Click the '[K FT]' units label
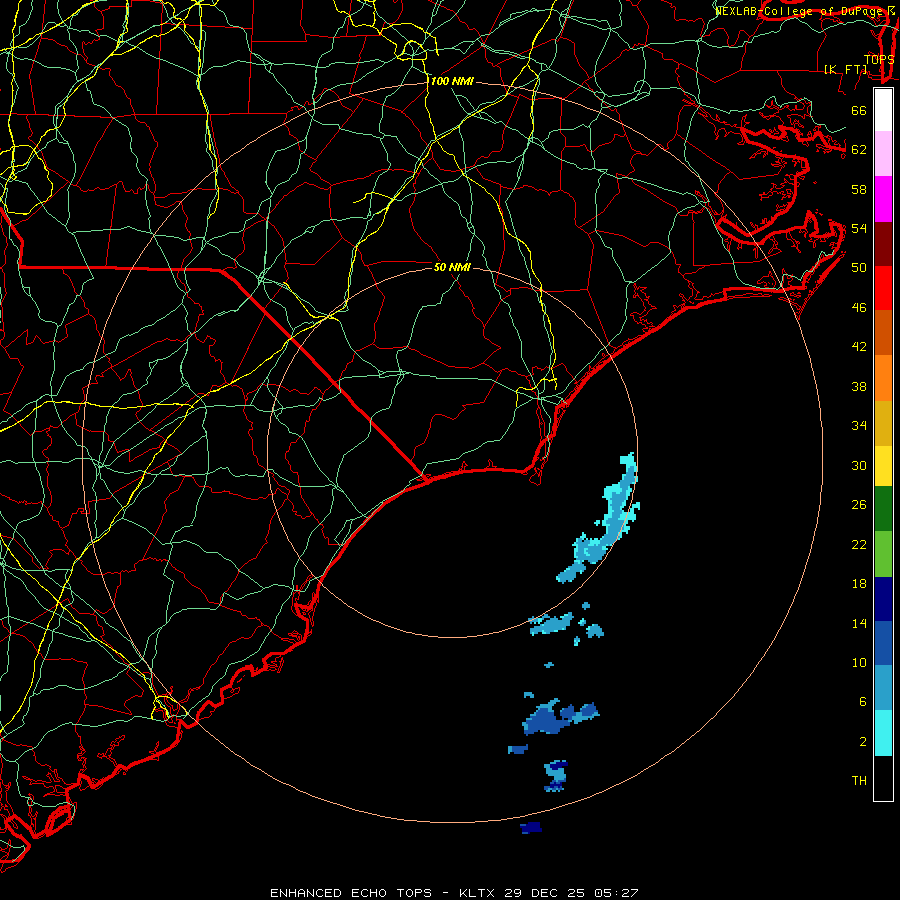Screen dimensions: 900x900 (x=846, y=69)
